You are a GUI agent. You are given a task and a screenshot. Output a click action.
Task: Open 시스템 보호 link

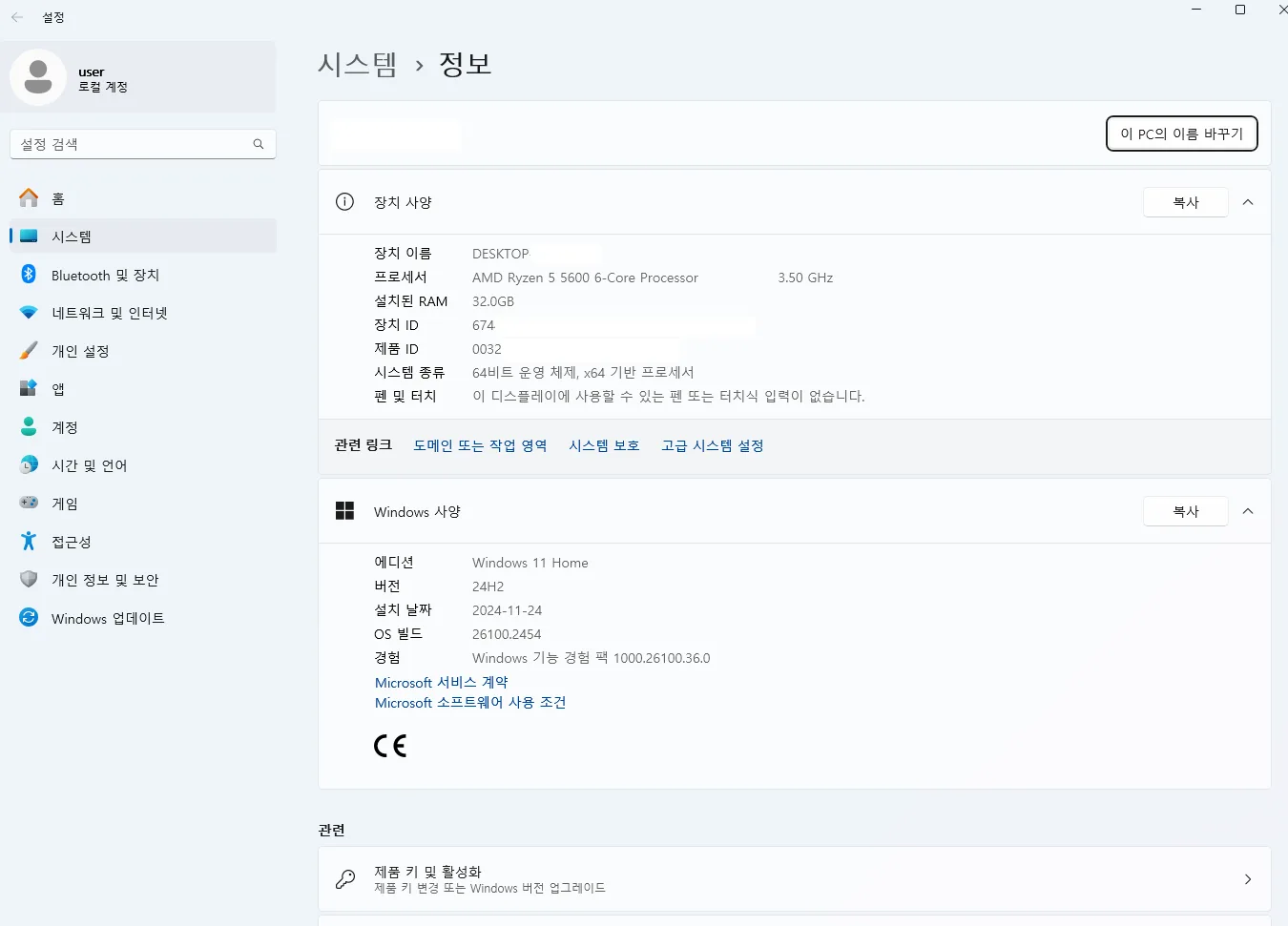(x=604, y=445)
